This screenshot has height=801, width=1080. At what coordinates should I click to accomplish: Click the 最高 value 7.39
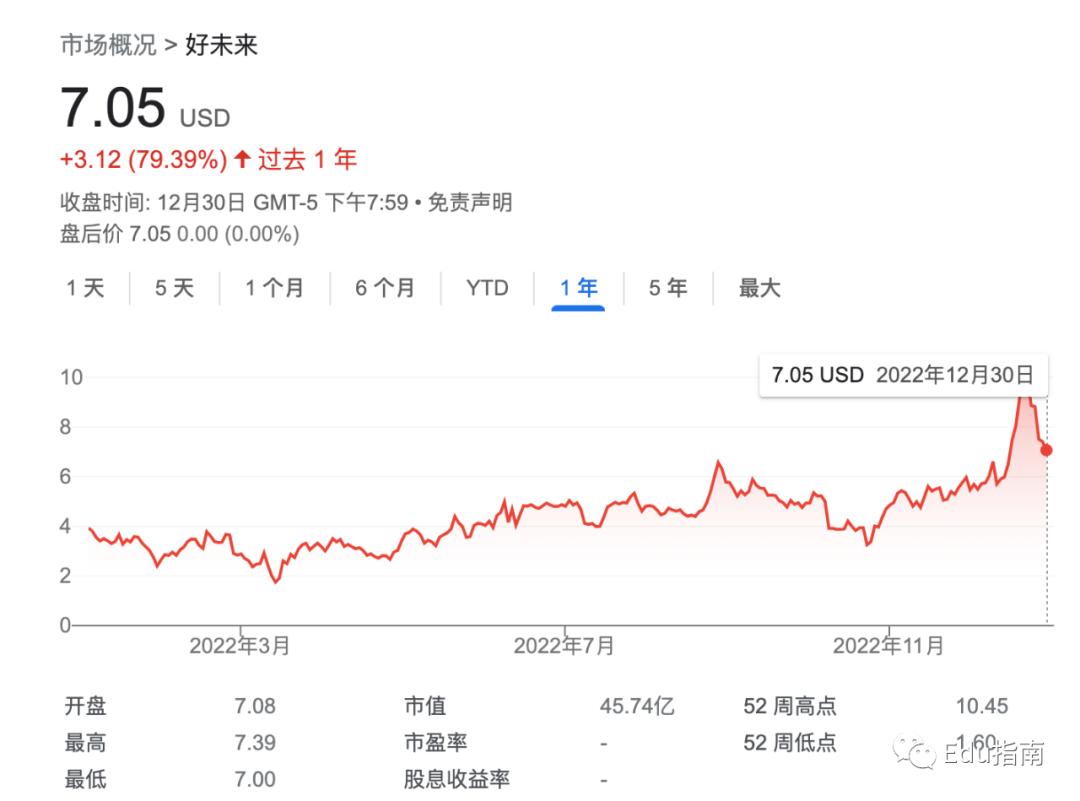tap(255, 742)
